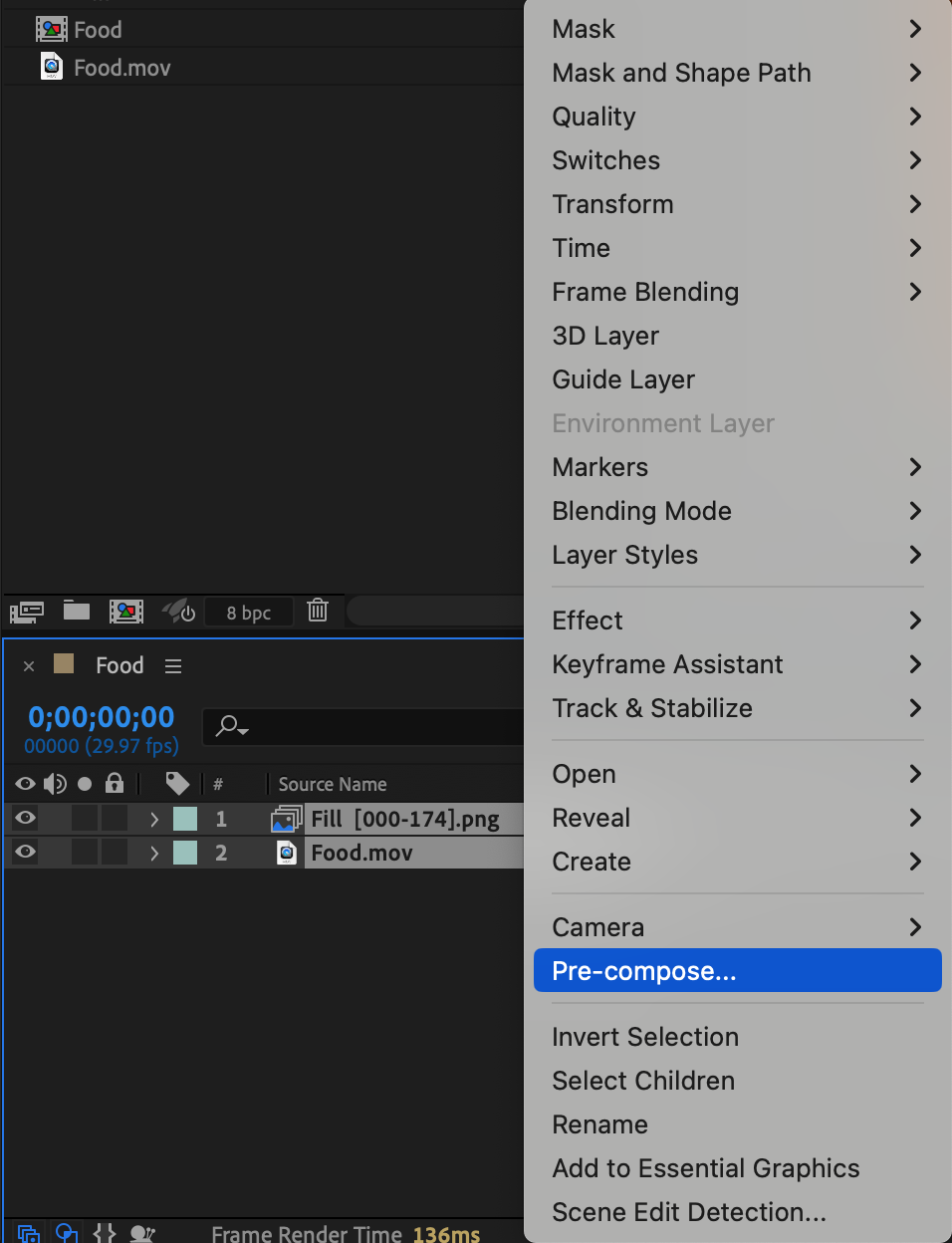Click the label color swatch of layer 2

pos(185,853)
